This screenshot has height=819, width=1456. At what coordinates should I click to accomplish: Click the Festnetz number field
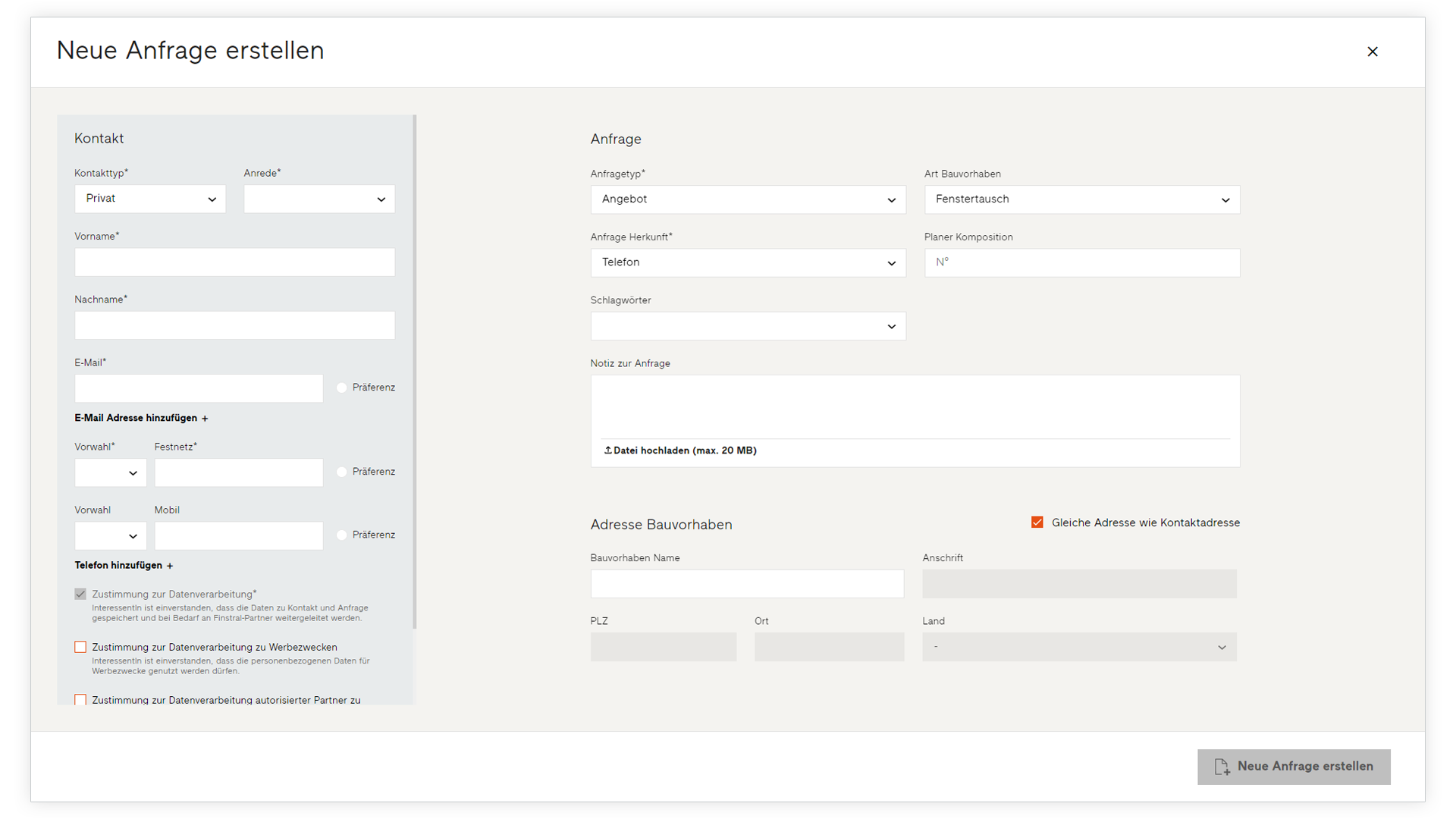coord(239,472)
